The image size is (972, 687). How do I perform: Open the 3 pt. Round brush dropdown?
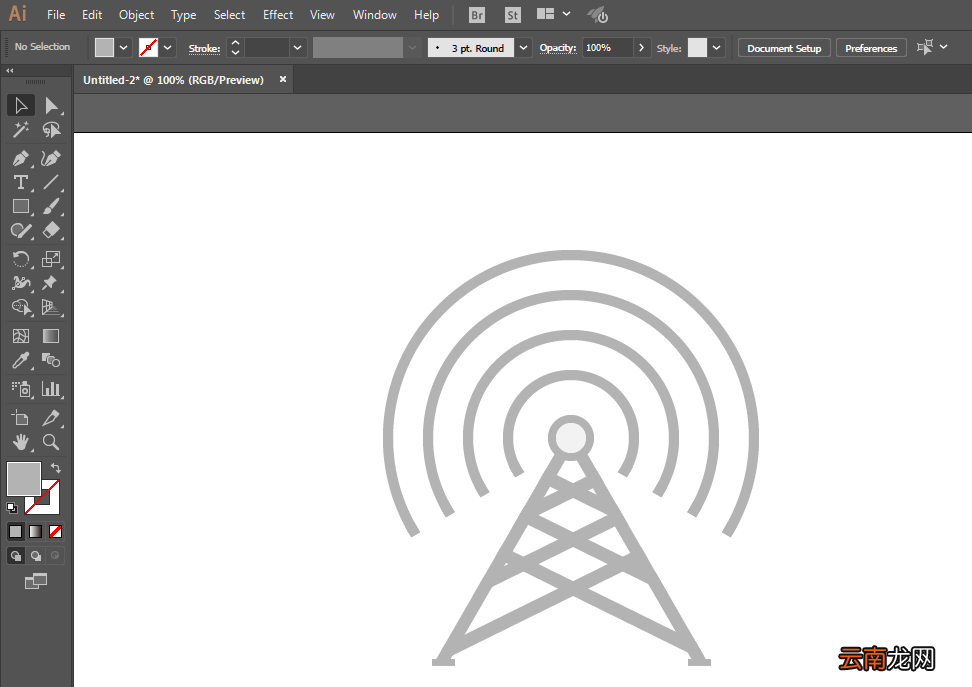point(523,48)
